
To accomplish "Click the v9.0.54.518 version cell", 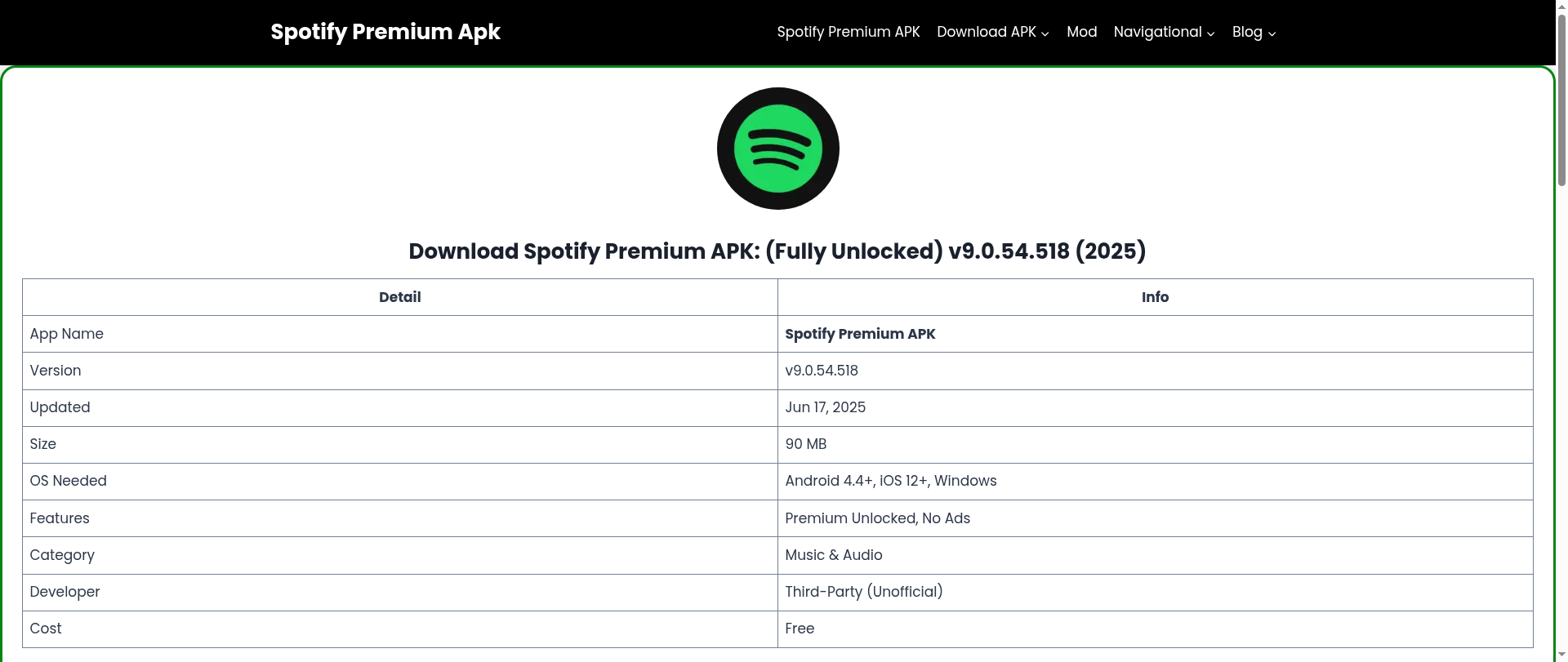I will click(1155, 371).
